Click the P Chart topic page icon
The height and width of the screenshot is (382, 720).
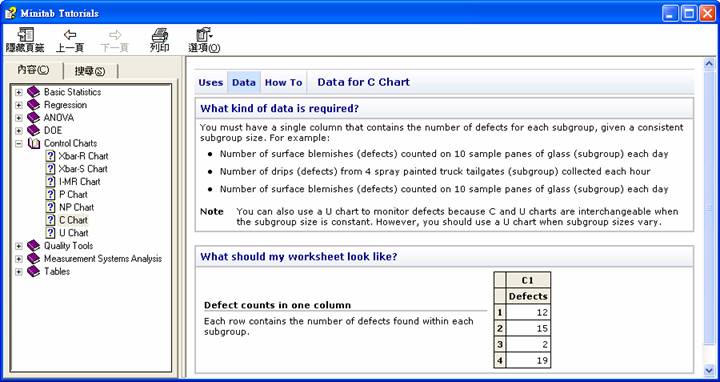click(x=51, y=195)
